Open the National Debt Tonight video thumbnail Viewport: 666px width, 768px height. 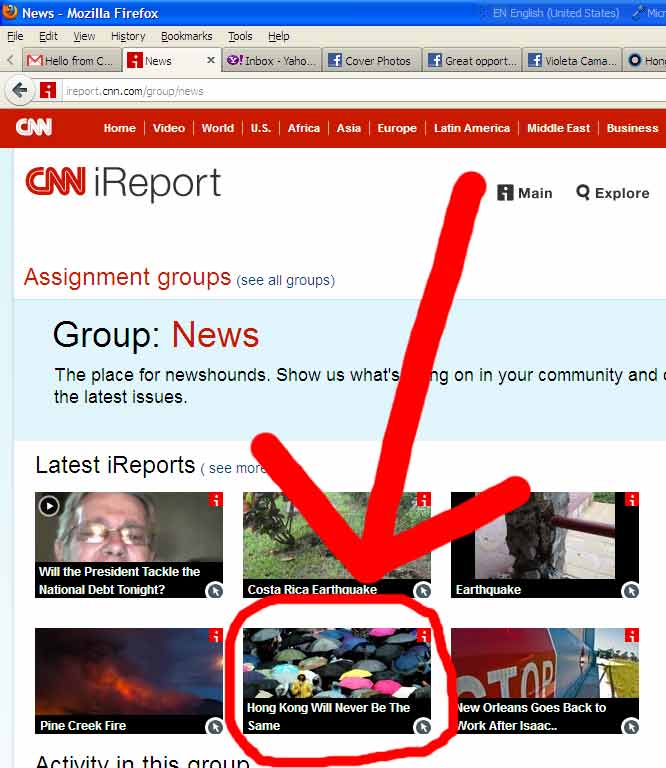129,545
